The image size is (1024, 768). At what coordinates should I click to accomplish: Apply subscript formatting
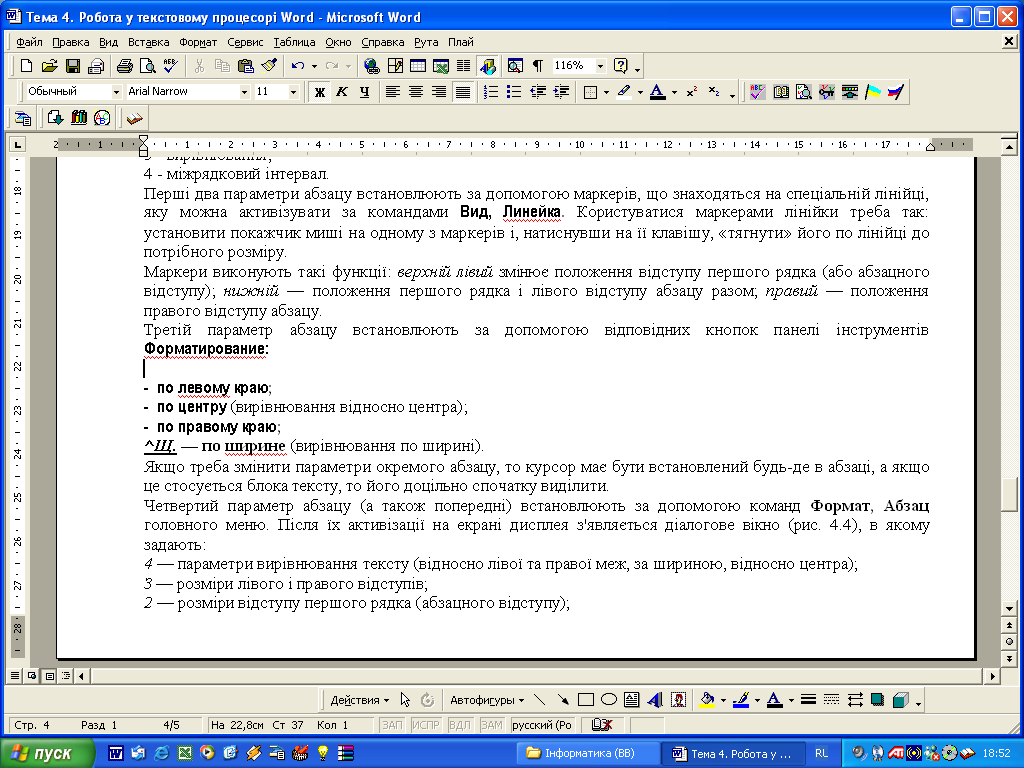click(x=714, y=92)
